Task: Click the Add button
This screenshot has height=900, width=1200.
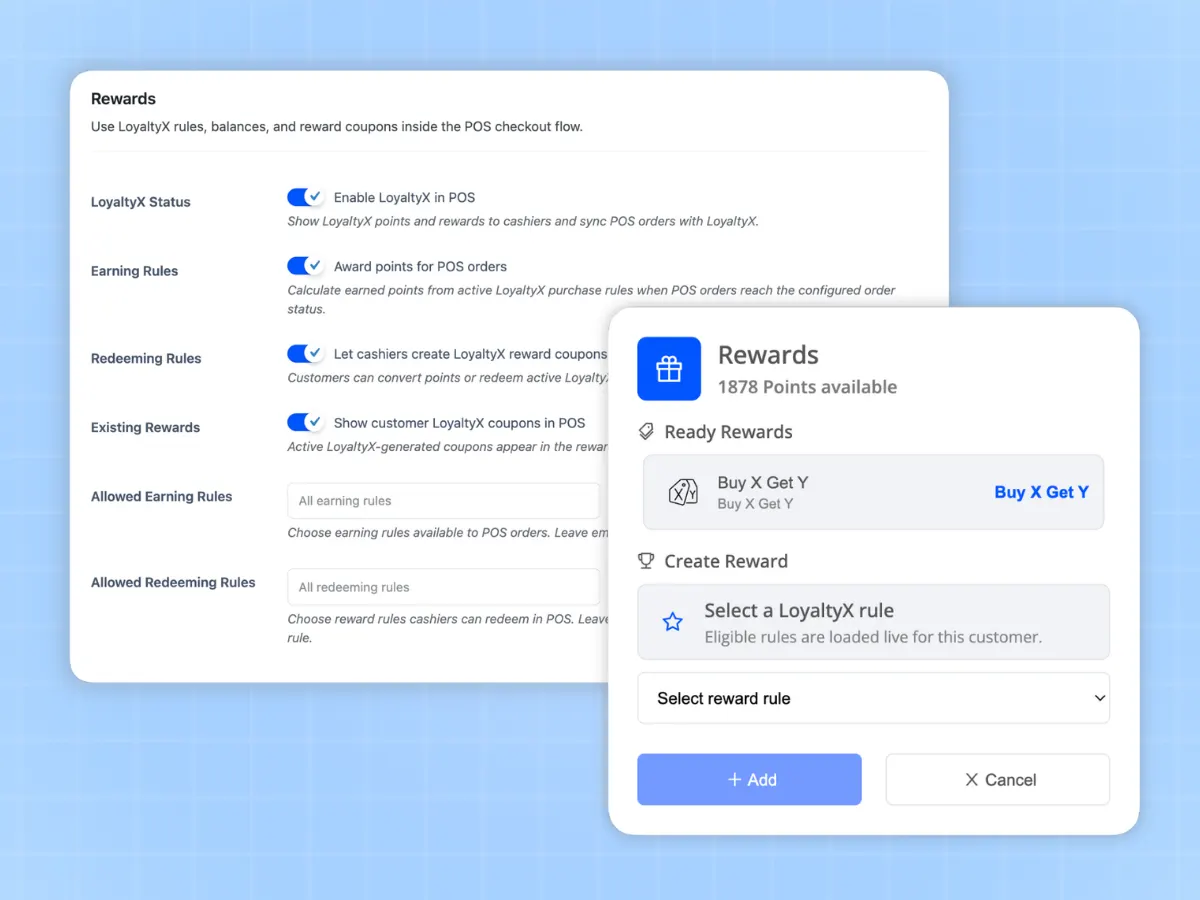Action: pos(749,780)
